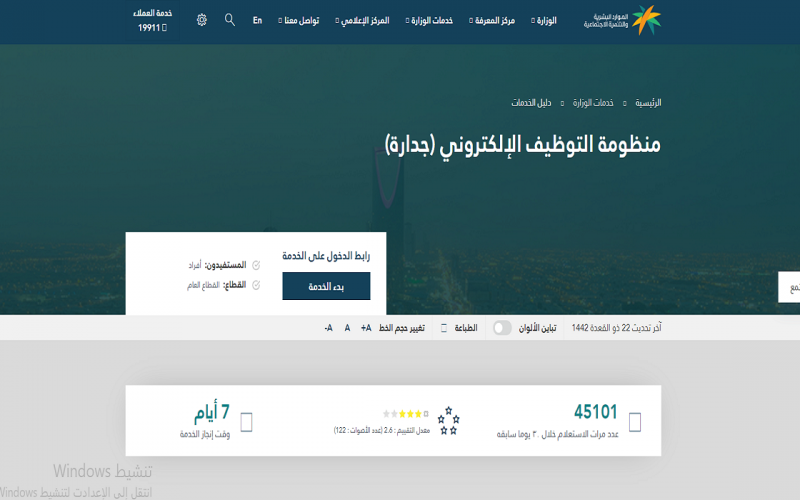Click آخر تحديث 22 ذو القعدة 1442 text
Image resolution: width=800 pixels, height=500 pixels.
tap(616, 328)
